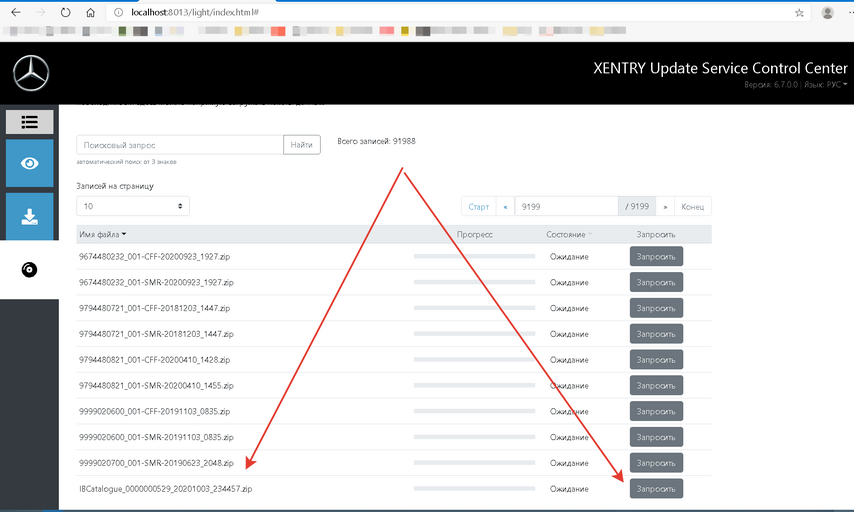Select filename 9794480821_001-CFF-20200410_1428.zip
The height and width of the screenshot is (512, 854).
click(x=155, y=359)
